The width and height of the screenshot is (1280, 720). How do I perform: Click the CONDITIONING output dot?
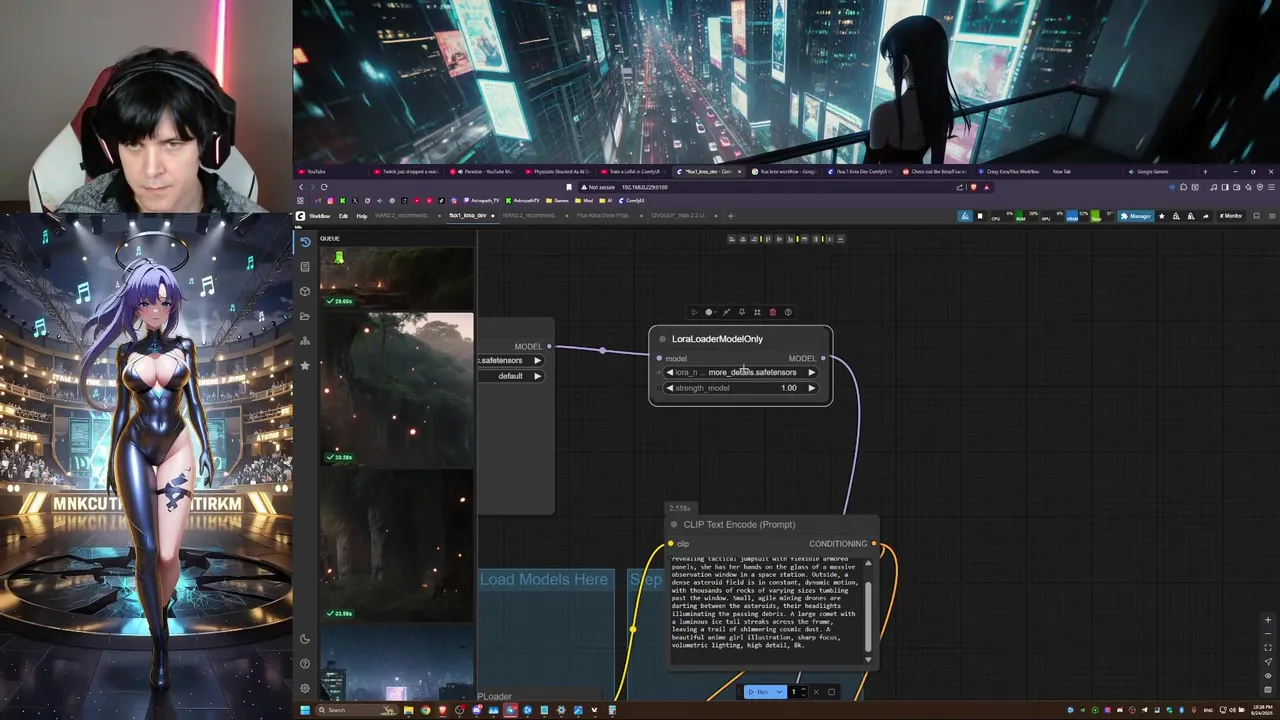(x=874, y=544)
